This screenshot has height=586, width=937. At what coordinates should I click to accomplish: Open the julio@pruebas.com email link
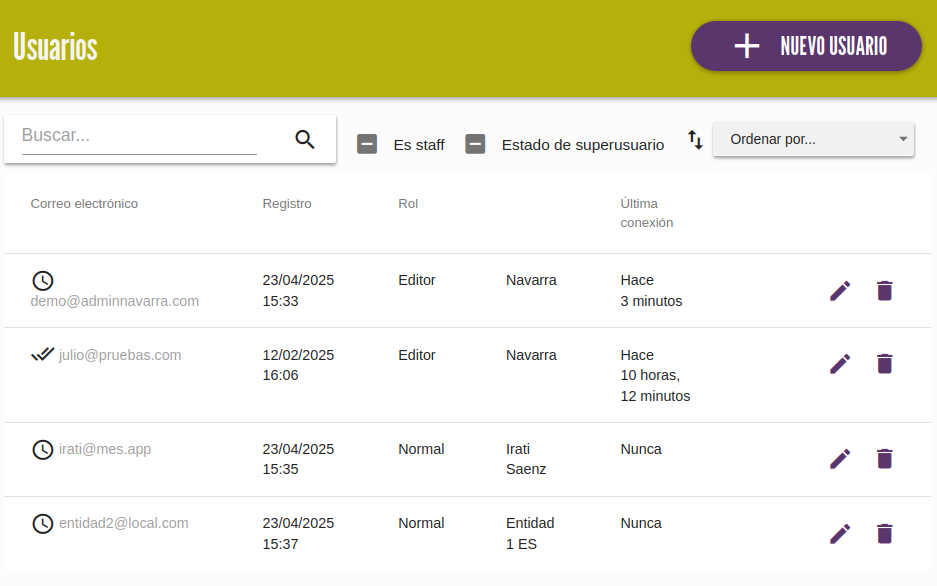120,355
